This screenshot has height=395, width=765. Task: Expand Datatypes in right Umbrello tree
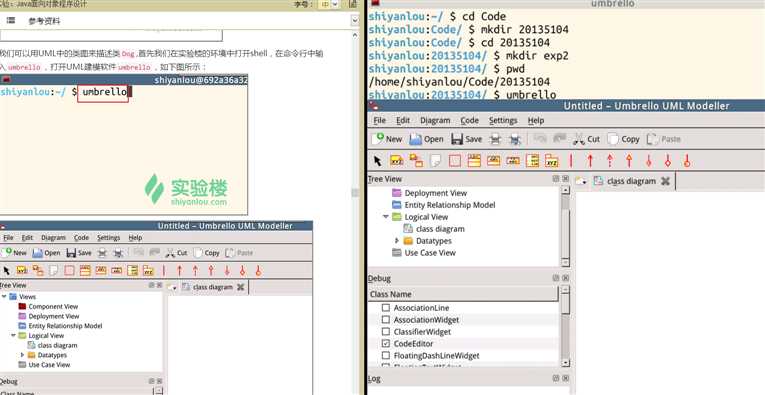click(397, 240)
